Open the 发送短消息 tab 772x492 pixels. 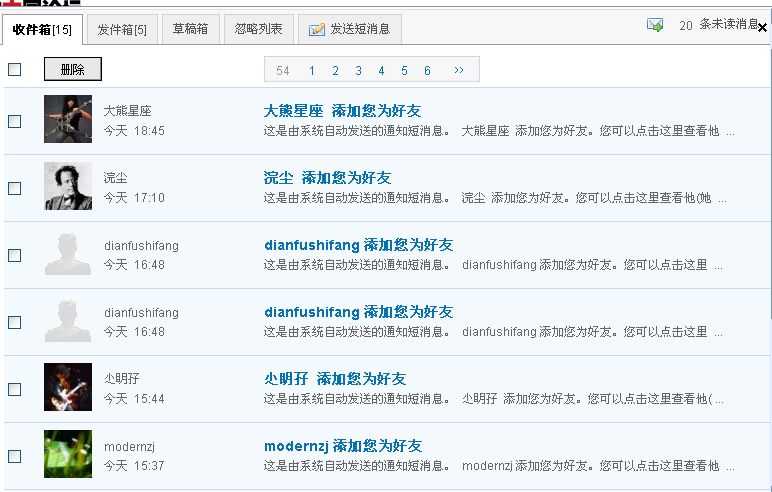[350, 29]
